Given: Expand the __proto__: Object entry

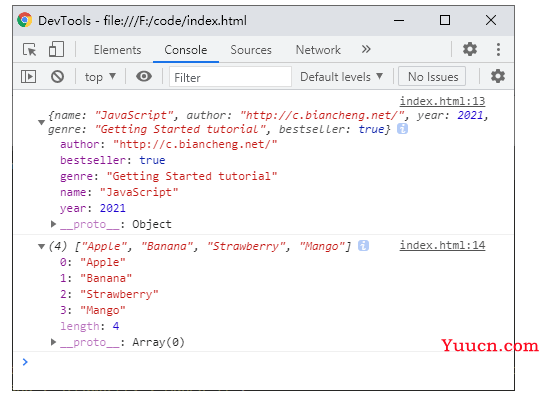Looking at the screenshot, I should pyautogui.click(x=53, y=224).
